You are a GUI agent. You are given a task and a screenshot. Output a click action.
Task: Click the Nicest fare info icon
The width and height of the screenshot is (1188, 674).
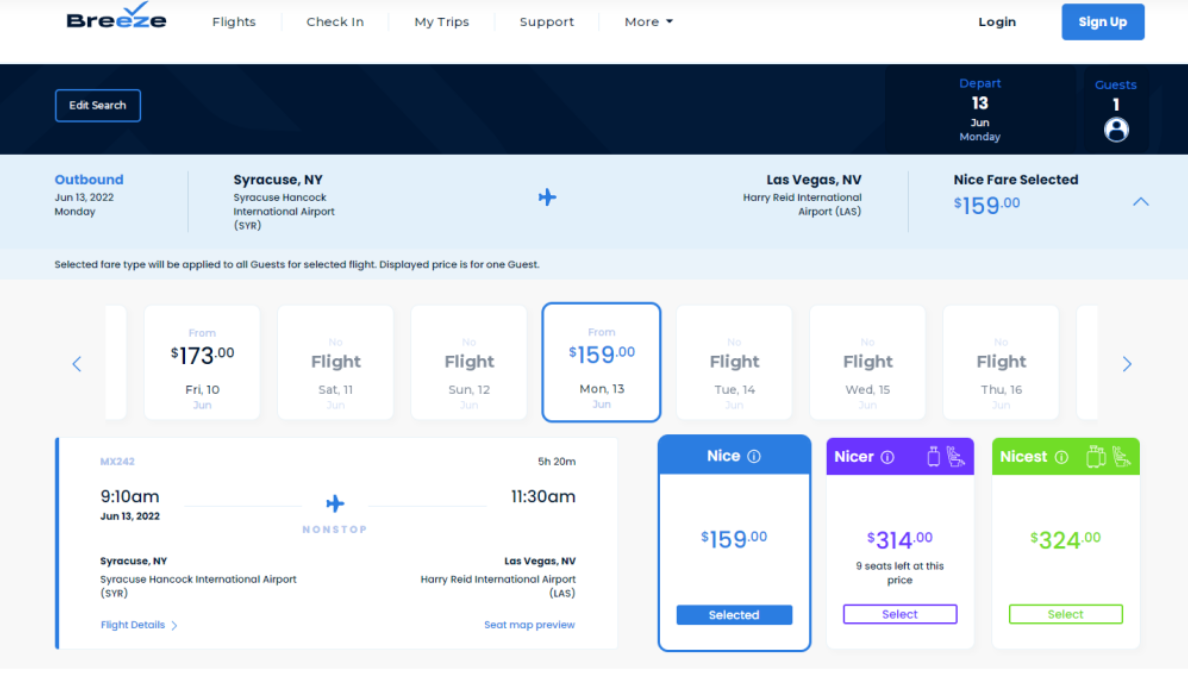(1061, 457)
